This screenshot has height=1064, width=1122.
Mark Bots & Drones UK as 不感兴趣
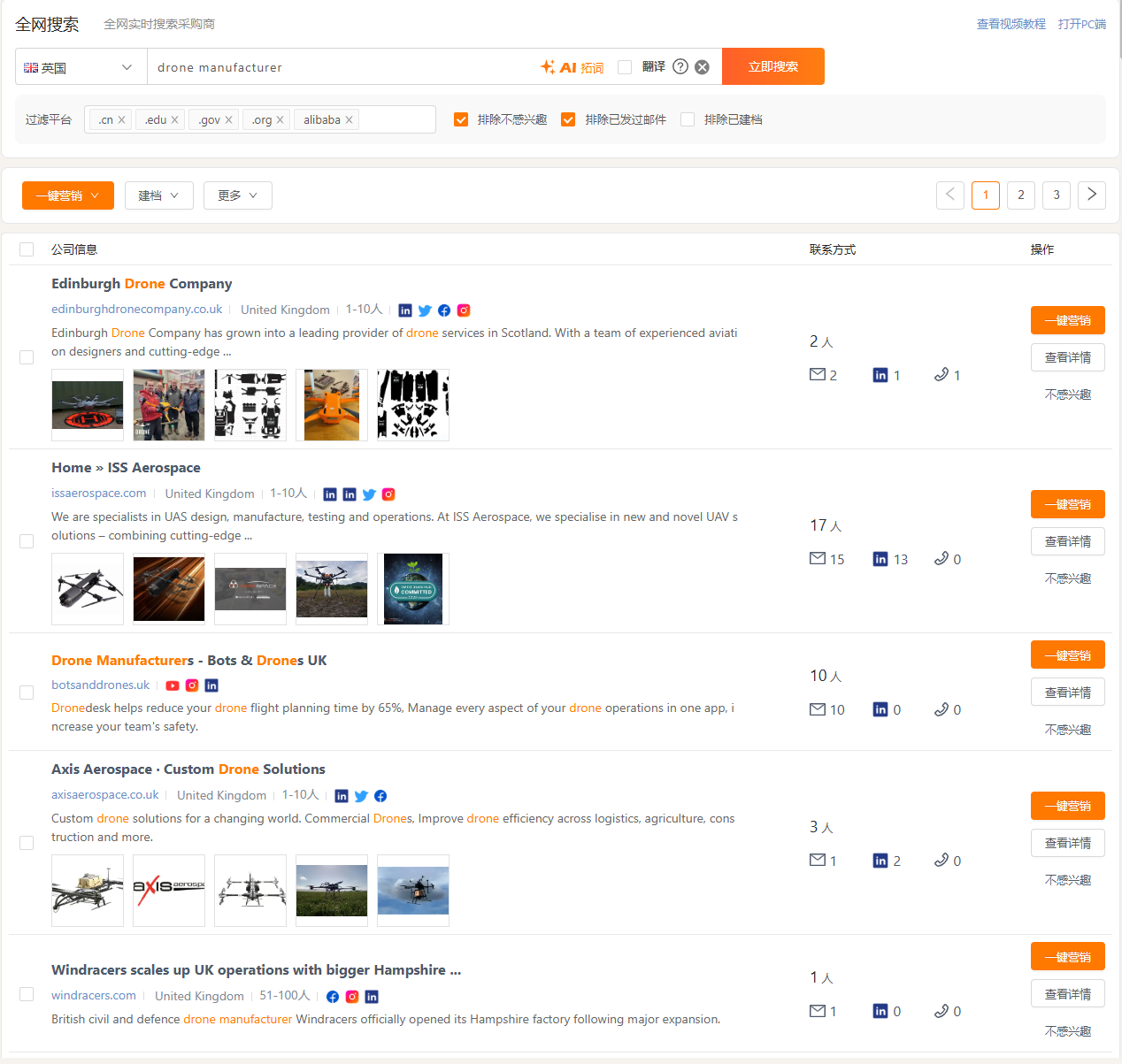(1068, 730)
